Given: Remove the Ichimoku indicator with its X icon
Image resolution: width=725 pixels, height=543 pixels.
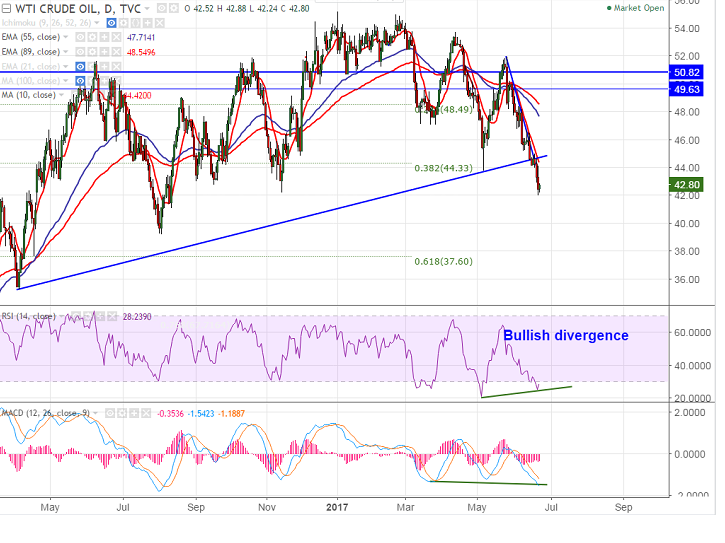Looking at the screenshot, I should 160,23.
